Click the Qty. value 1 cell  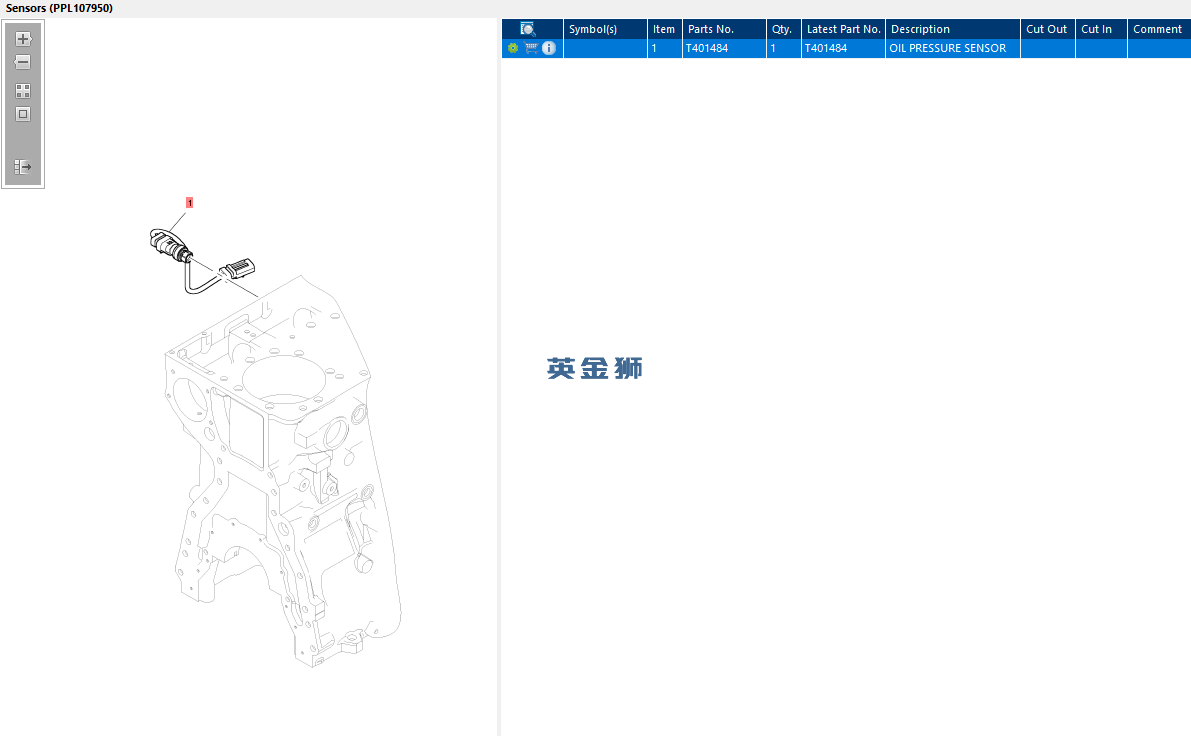(783, 48)
